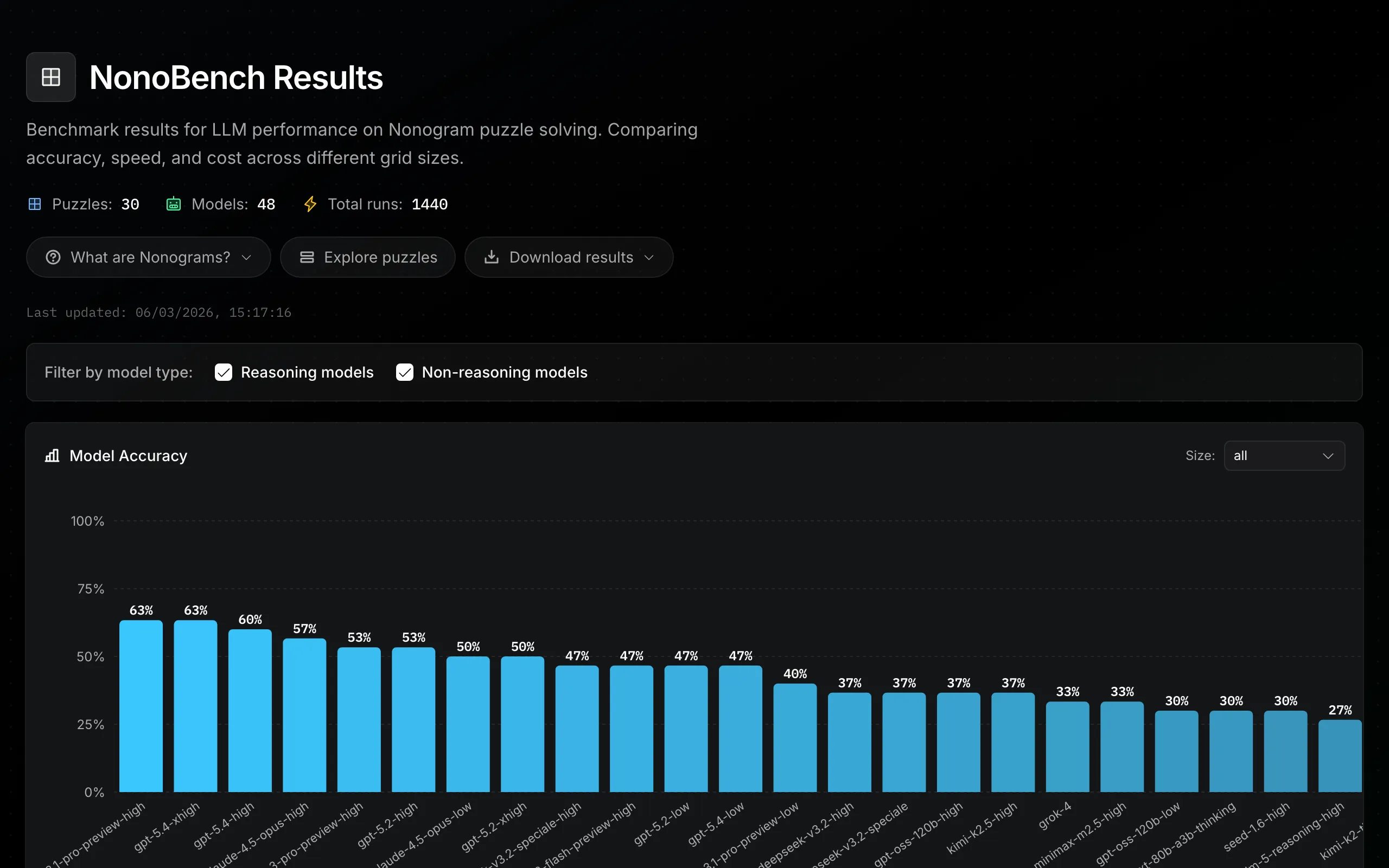Click the 27% value label above its bar

coord(1341,710)
